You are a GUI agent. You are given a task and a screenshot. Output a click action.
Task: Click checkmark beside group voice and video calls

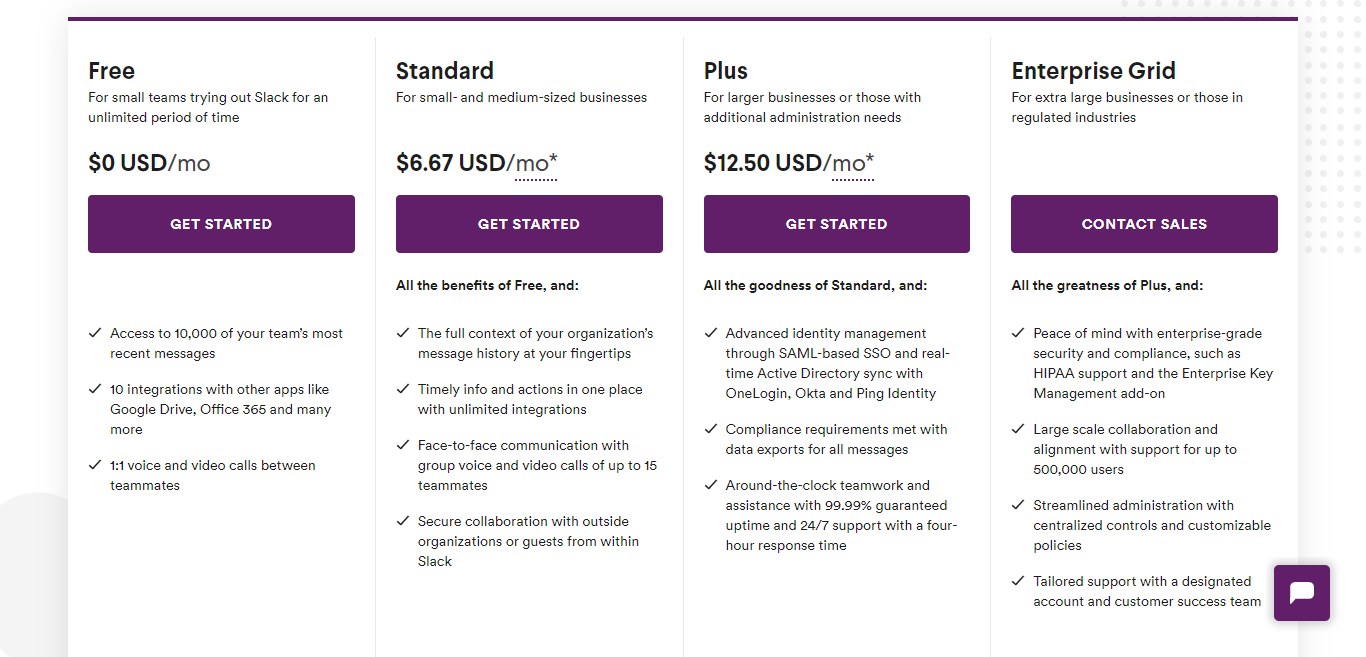[x=403, y=445]
